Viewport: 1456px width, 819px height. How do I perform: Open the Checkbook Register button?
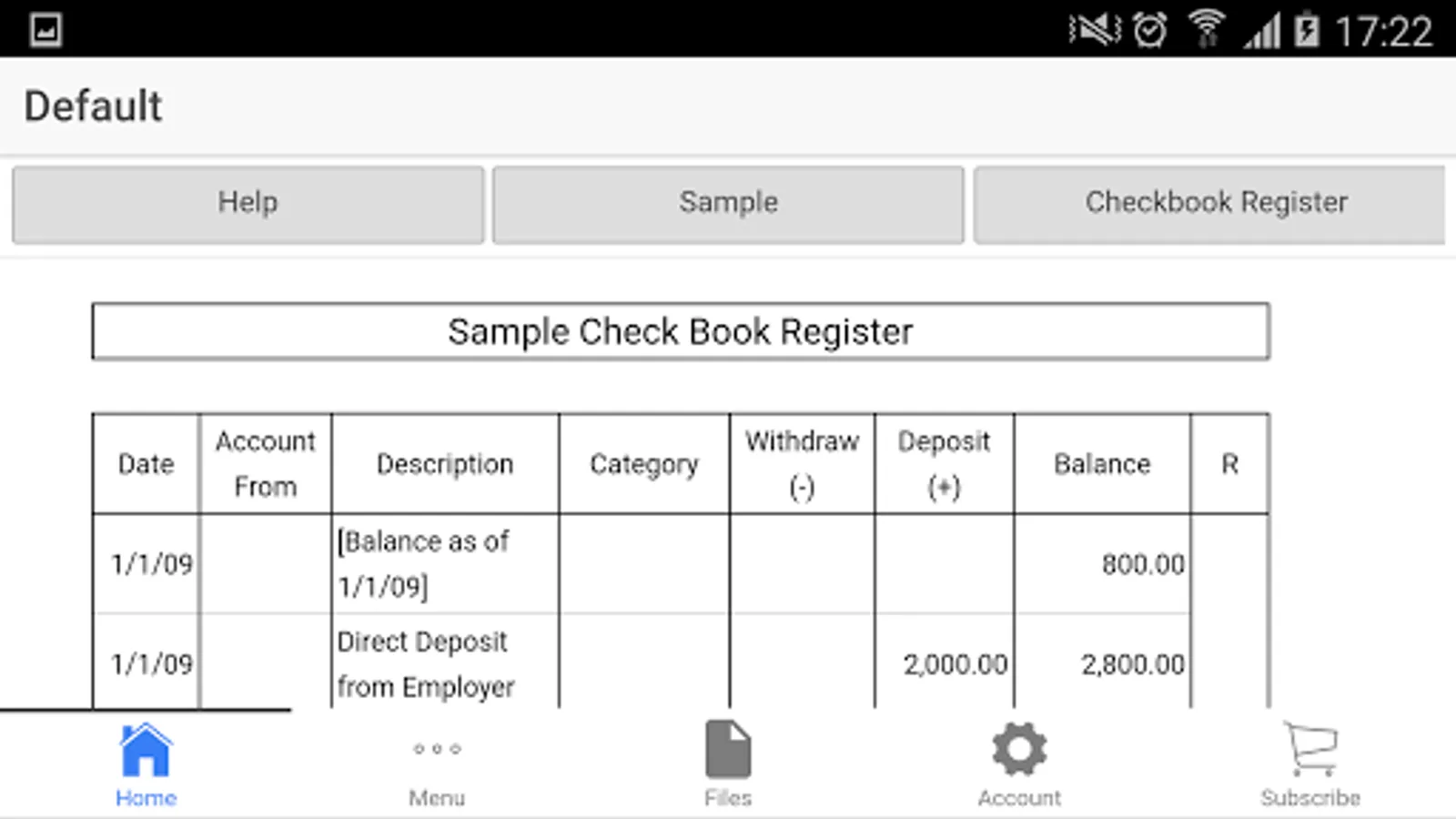[x=1209, y=204]
